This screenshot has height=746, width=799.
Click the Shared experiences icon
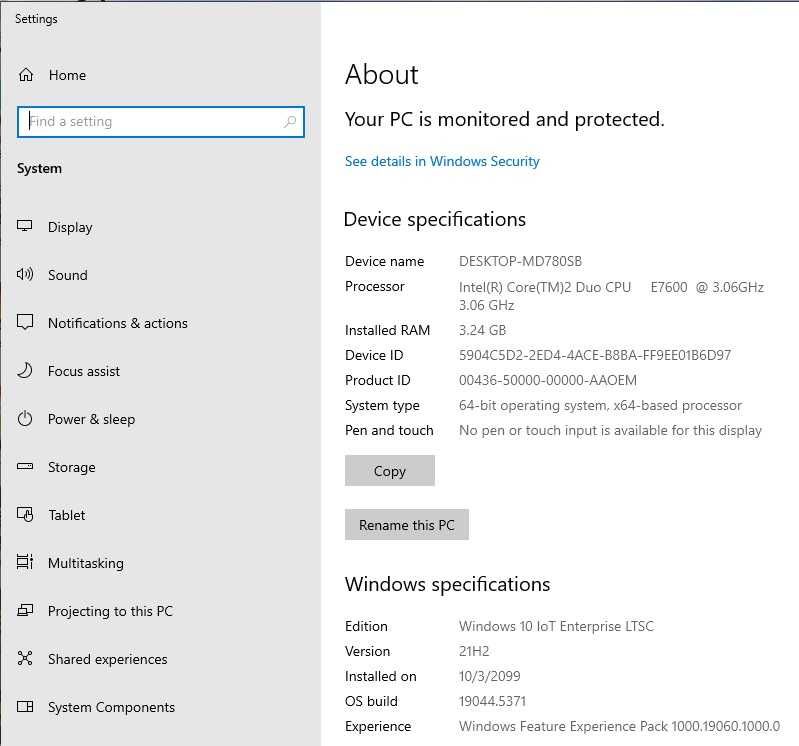24,658
